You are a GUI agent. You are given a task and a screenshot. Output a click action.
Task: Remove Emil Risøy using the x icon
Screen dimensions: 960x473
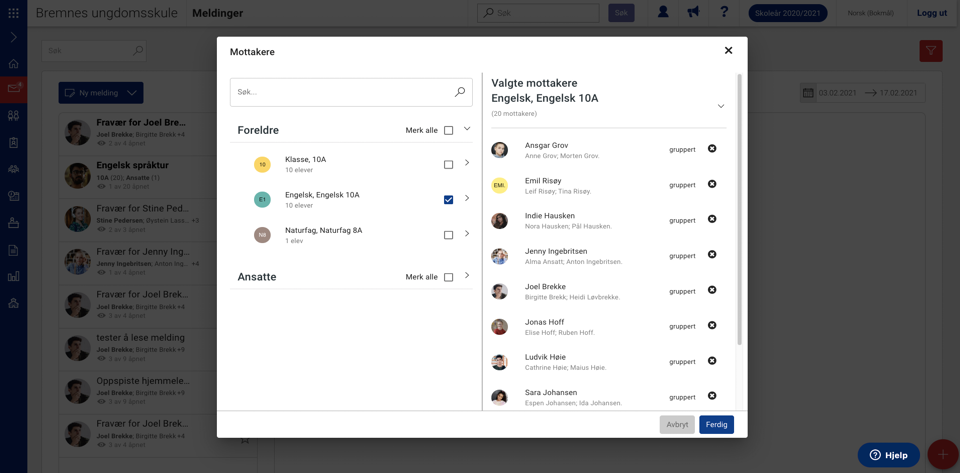click(x=712, y=184)
